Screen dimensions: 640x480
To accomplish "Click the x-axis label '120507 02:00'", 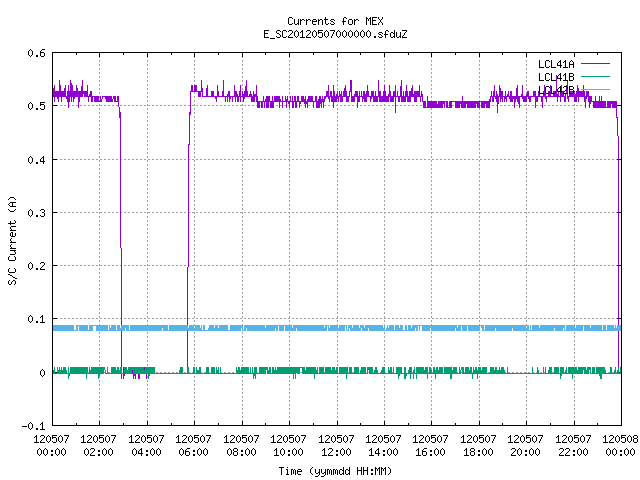I will point(98,445).
